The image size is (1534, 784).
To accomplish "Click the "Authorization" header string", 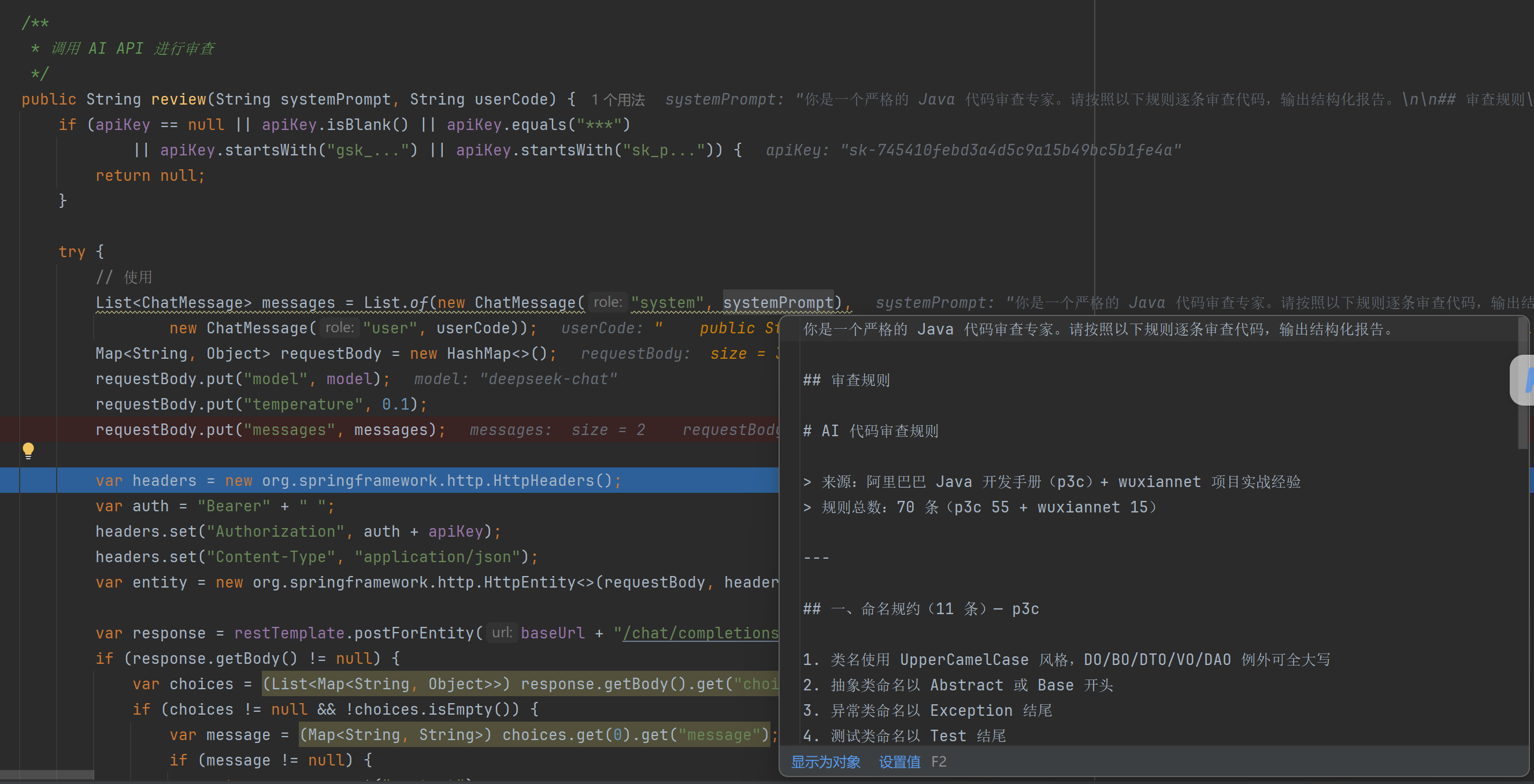I will pyautogui.click(x=276, y=531).
